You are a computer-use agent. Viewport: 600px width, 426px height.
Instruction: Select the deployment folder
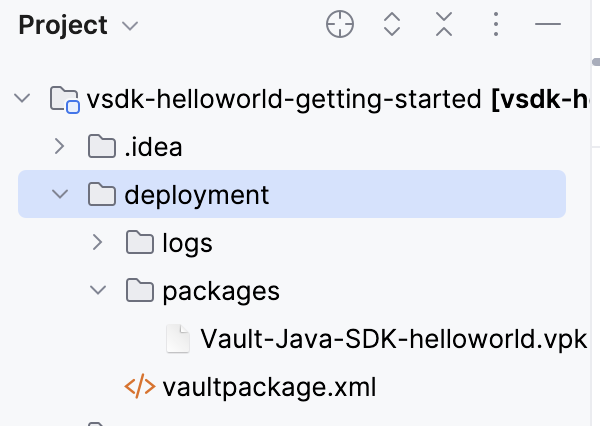(x=196, y=195)
